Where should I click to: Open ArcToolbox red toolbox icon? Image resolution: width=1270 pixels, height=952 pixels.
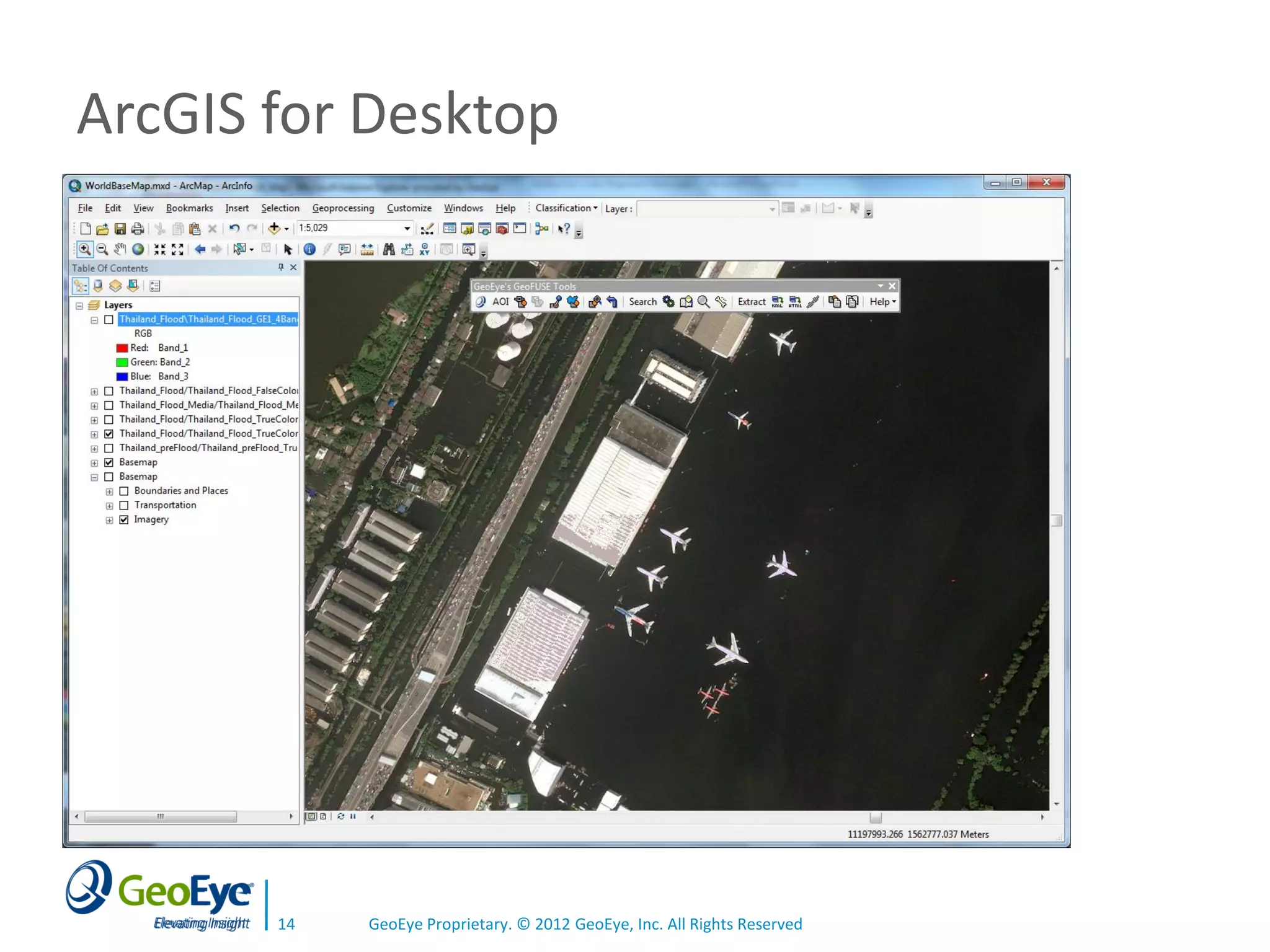[x=502, y=229]
